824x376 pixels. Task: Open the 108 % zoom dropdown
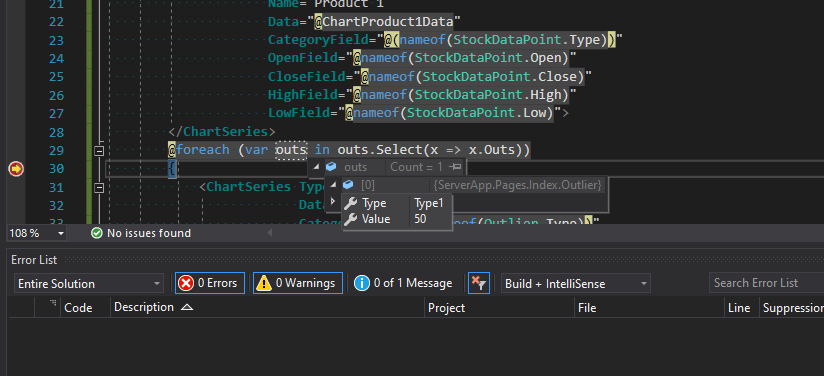point(61,233)
